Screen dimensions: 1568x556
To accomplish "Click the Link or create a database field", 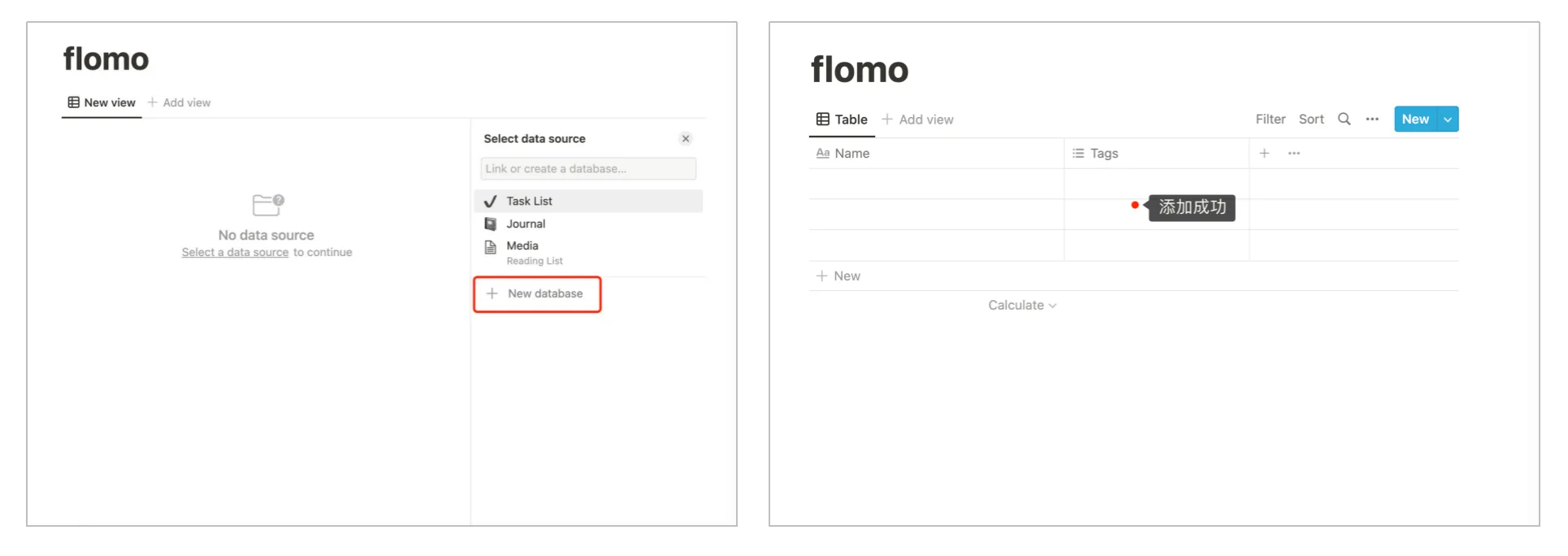I will click(587, 169).
